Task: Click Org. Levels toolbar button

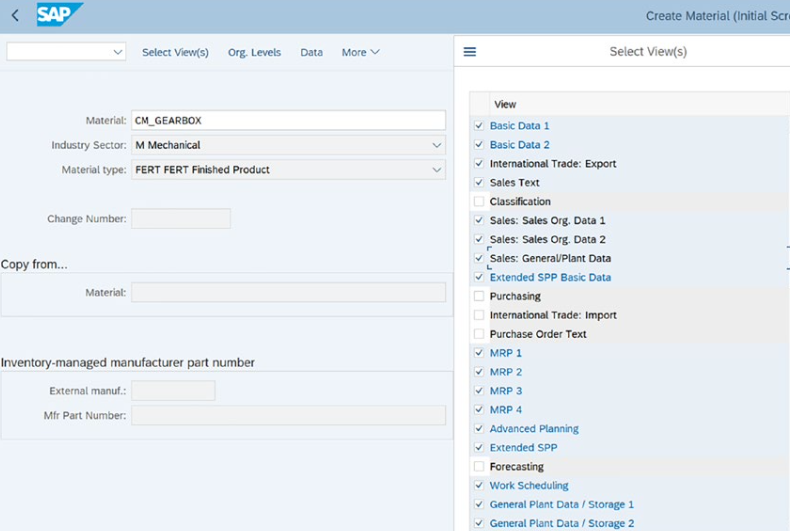Action: coord(254,52)
